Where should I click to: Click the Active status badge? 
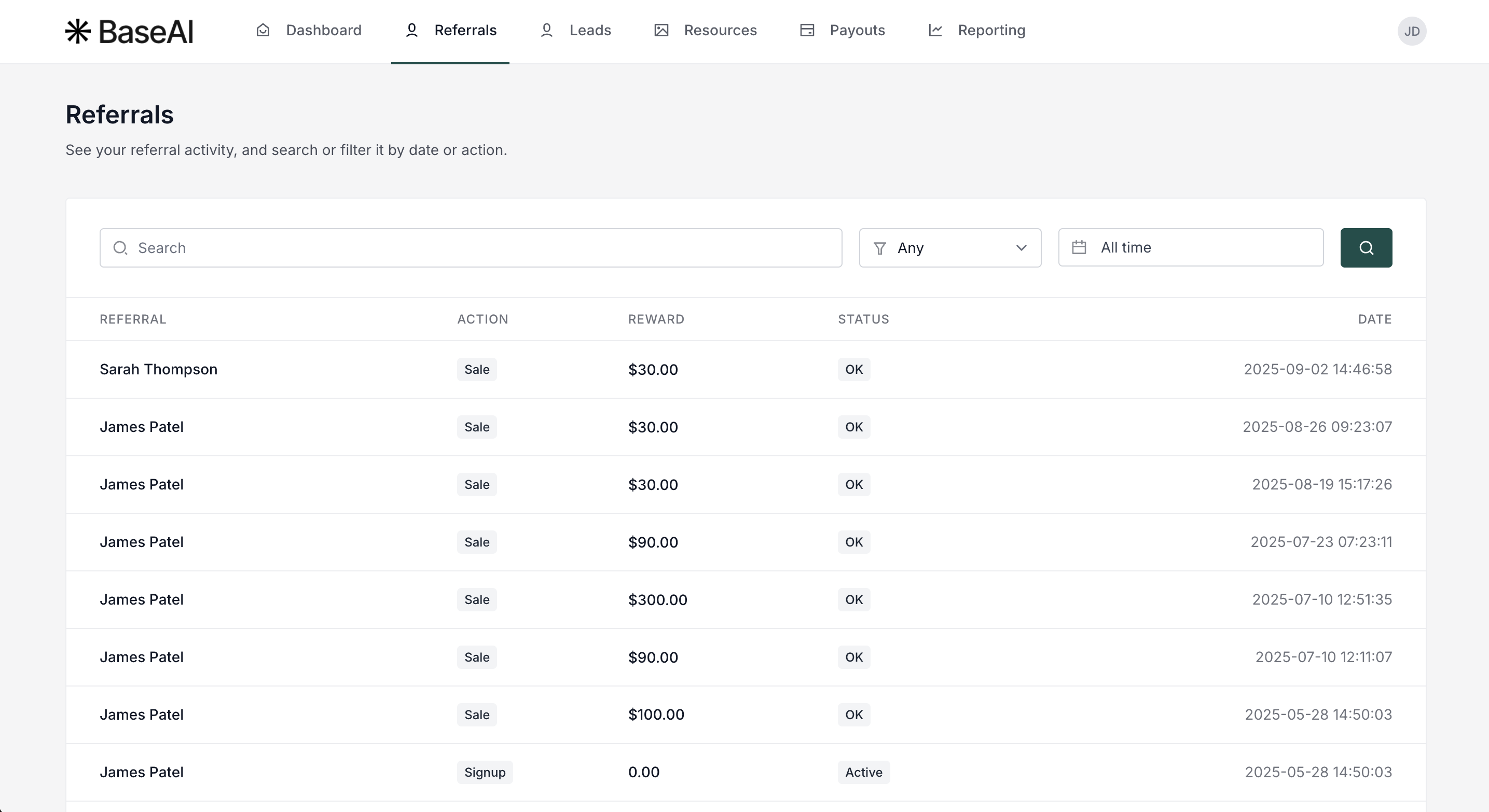pos(863,773)
